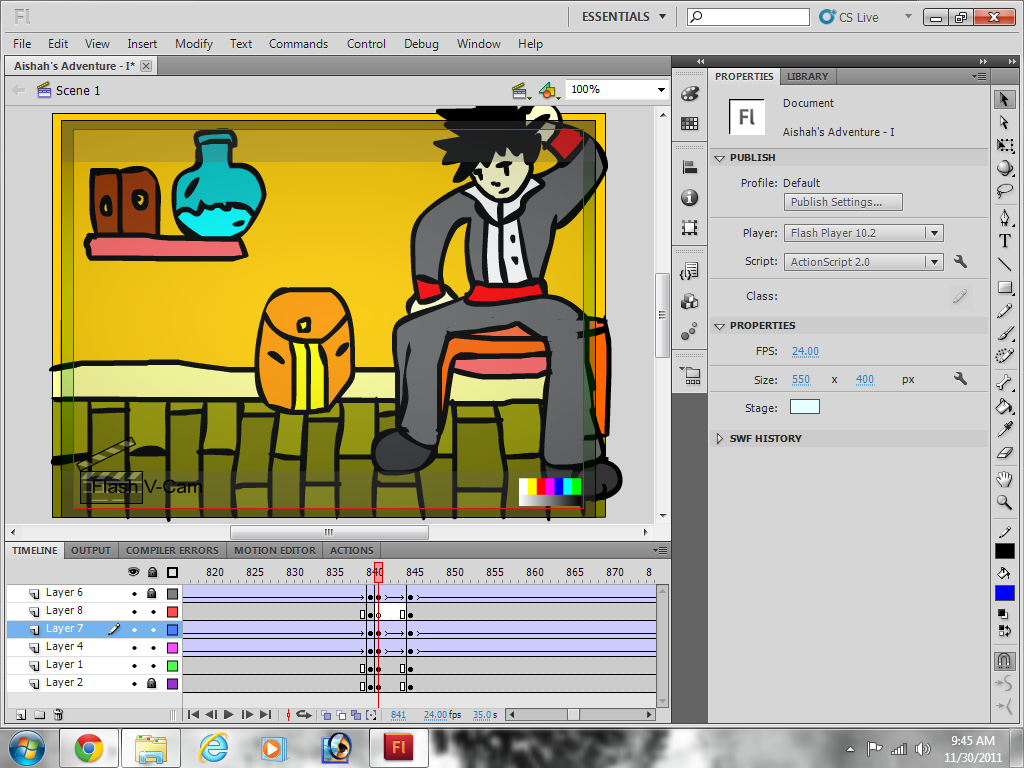This screenshot has height=768, width=1024.
Task: Click the Delete layer trash icon
Action: pos(58,714)
